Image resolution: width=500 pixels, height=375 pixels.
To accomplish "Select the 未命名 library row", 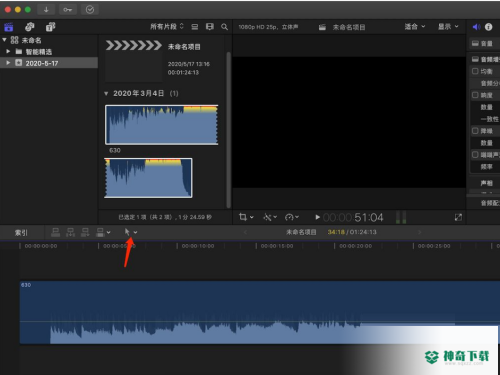I will pyautogui.click(x=49, y=40).
